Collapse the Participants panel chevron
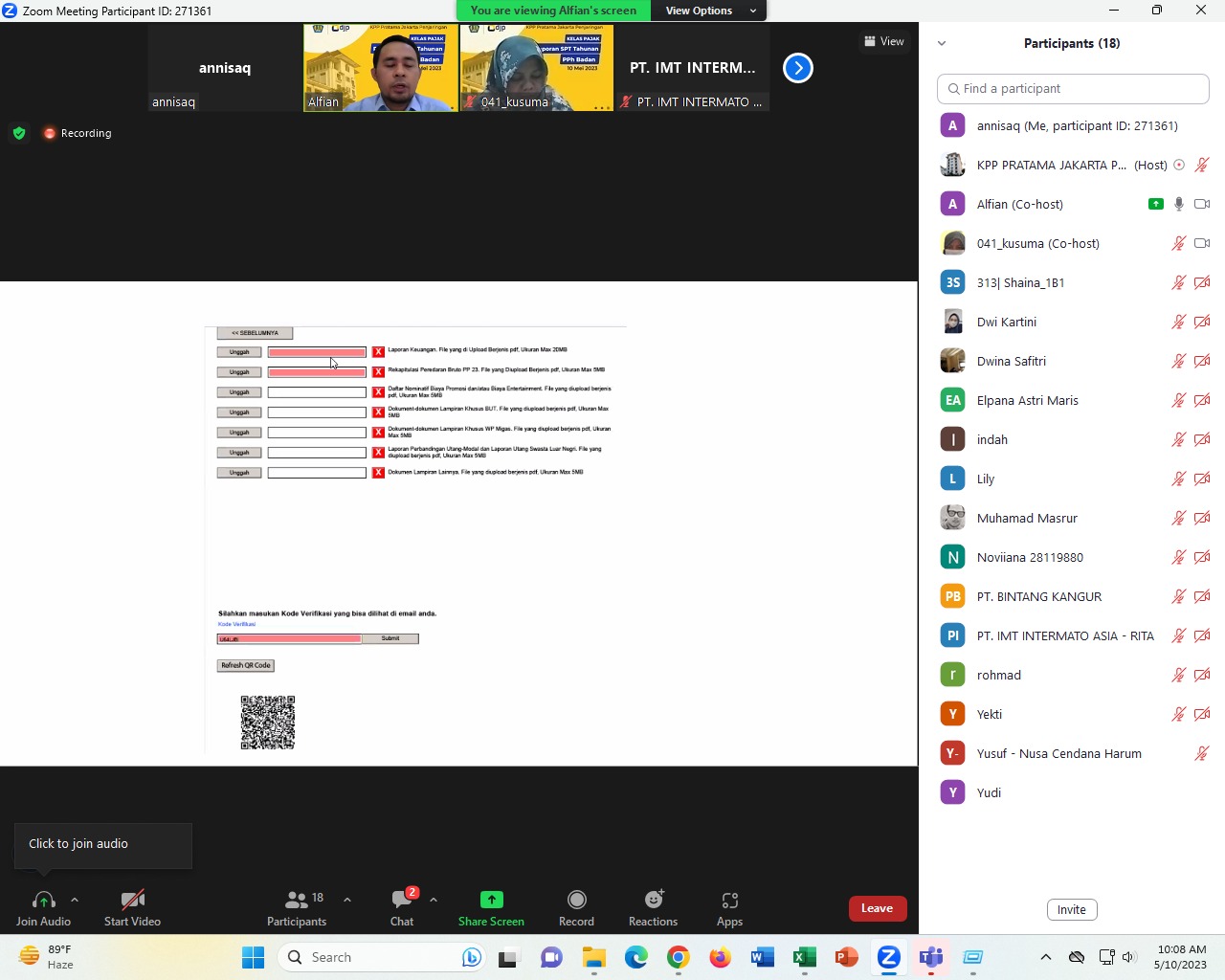1225x980 pixels. [942, 43]
